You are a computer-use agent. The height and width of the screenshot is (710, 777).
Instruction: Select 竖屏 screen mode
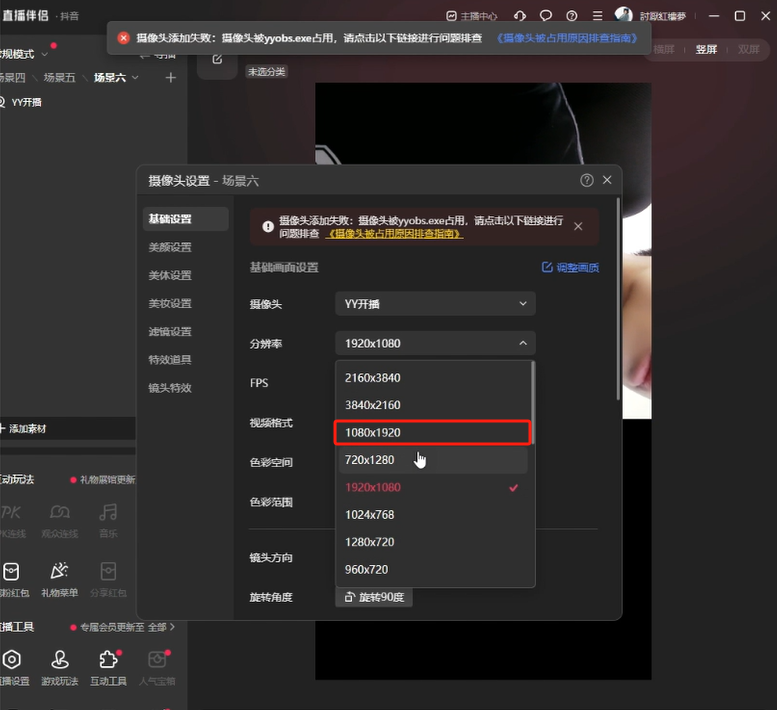706,50
